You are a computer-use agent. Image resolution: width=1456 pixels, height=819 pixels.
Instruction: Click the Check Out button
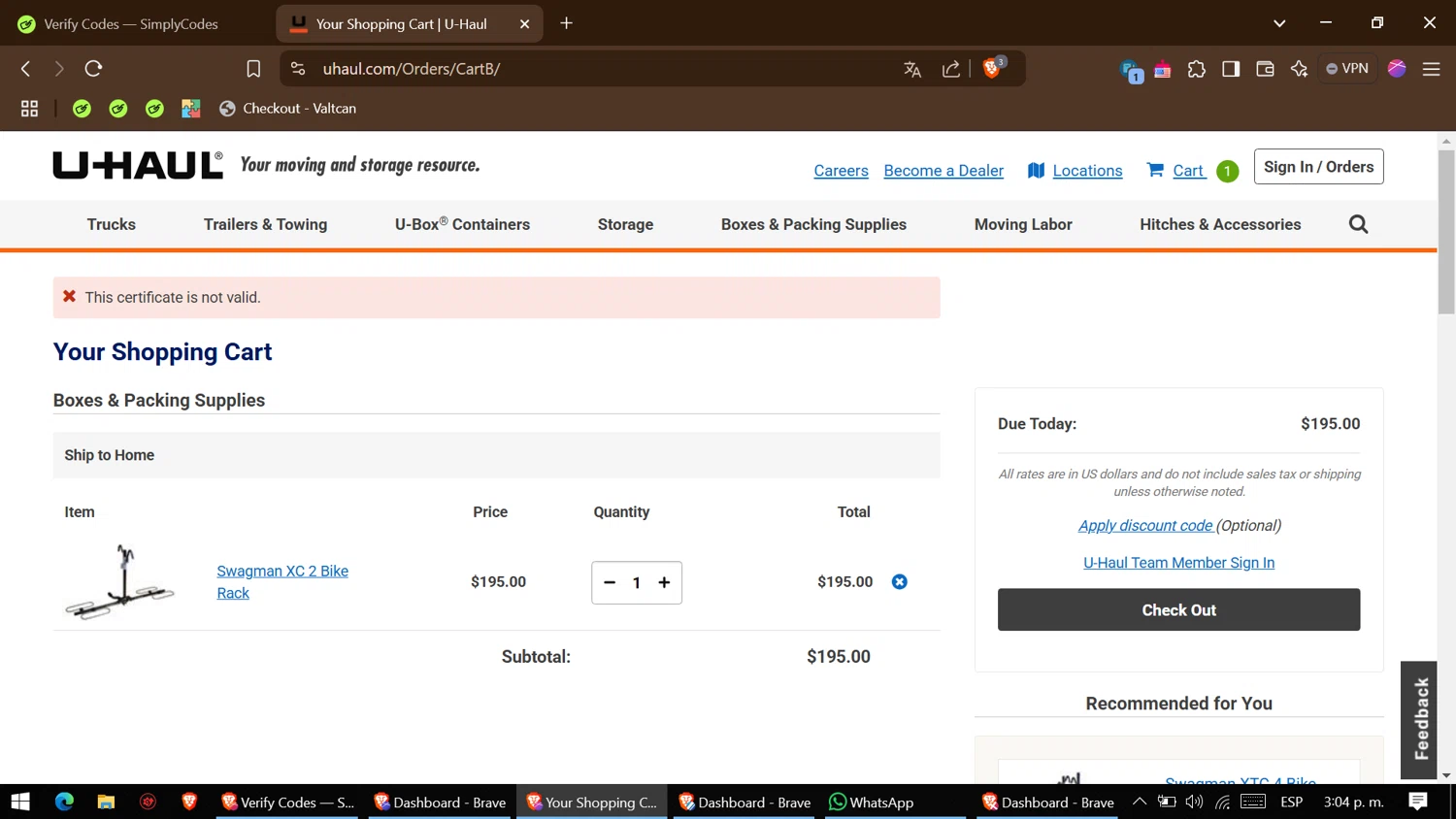coord(1178,609)
